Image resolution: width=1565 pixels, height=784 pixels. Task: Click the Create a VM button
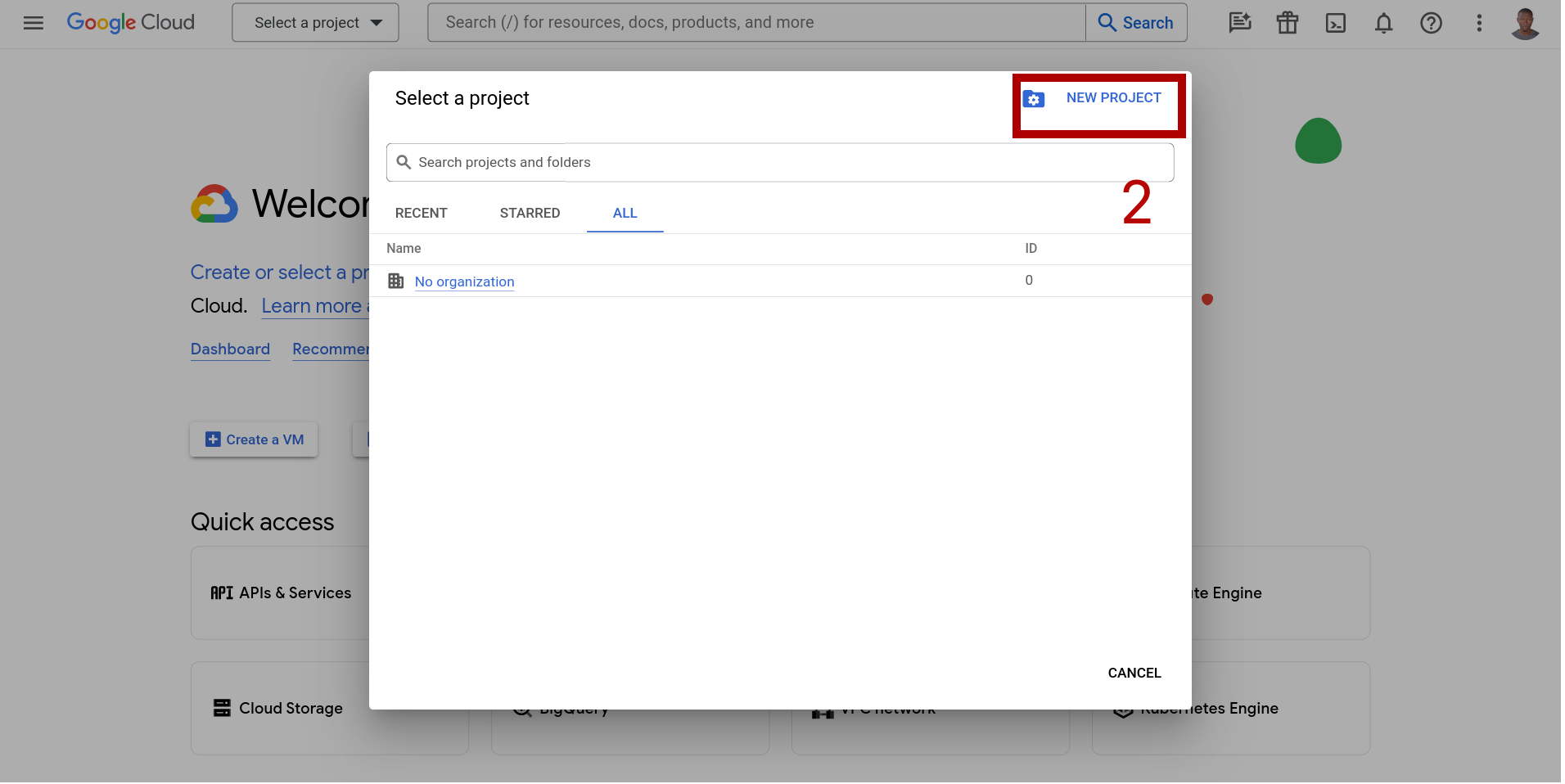coord(254,439)
